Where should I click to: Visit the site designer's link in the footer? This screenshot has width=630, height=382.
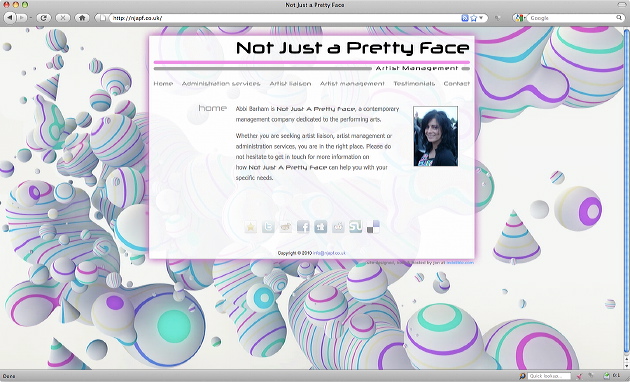460,263
